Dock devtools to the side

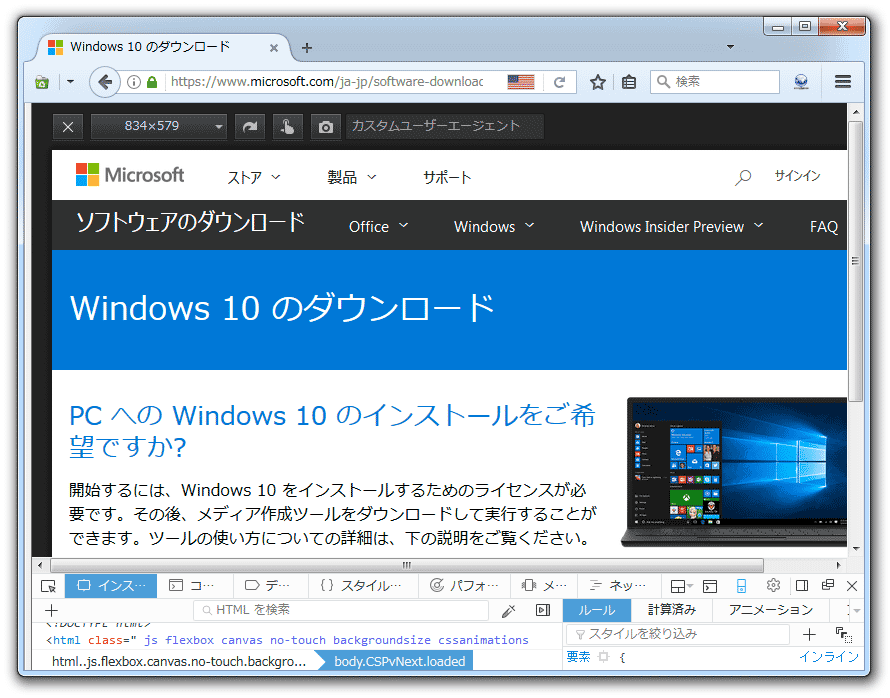click(x=802, y=586)
